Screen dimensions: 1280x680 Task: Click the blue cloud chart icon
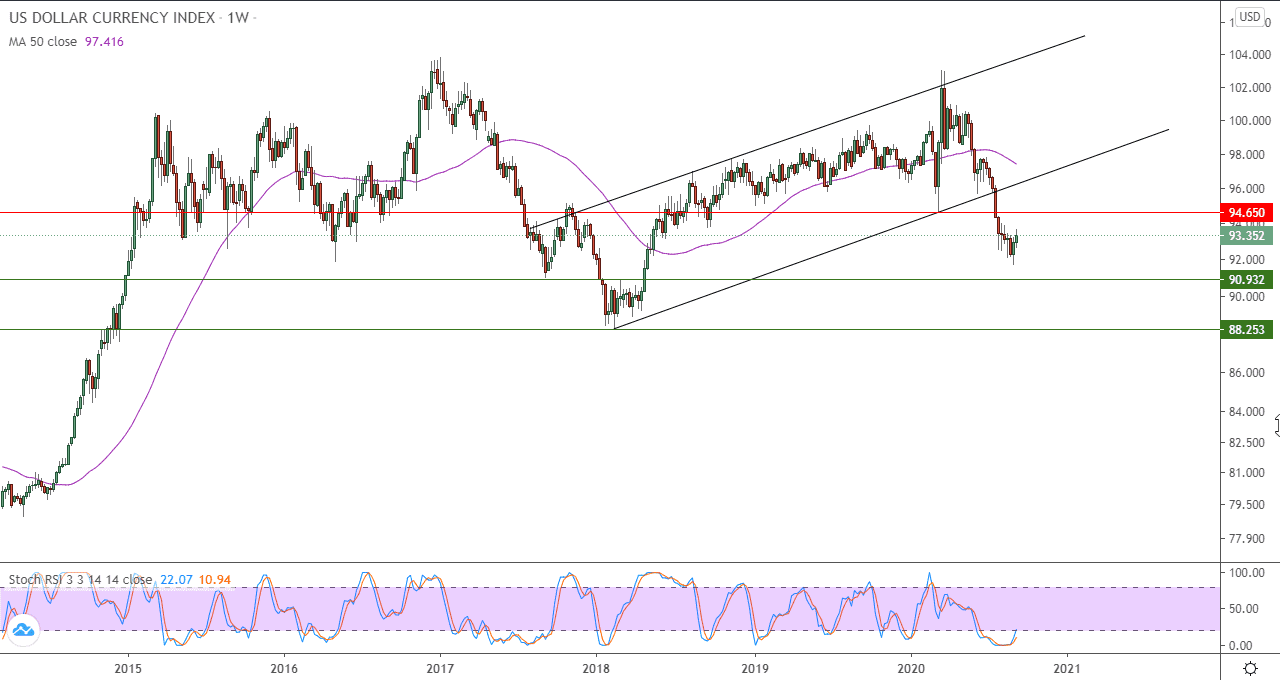[x=24, y=629]
